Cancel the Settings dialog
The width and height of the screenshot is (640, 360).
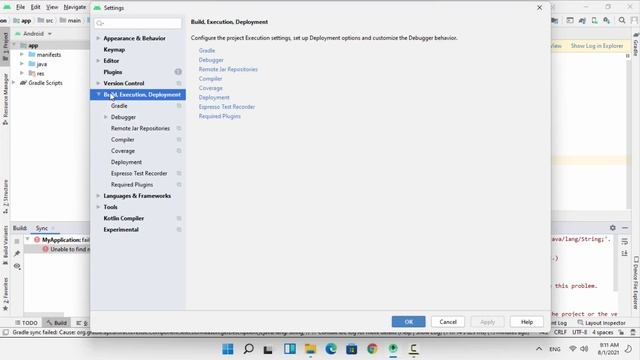coord(448,322)
